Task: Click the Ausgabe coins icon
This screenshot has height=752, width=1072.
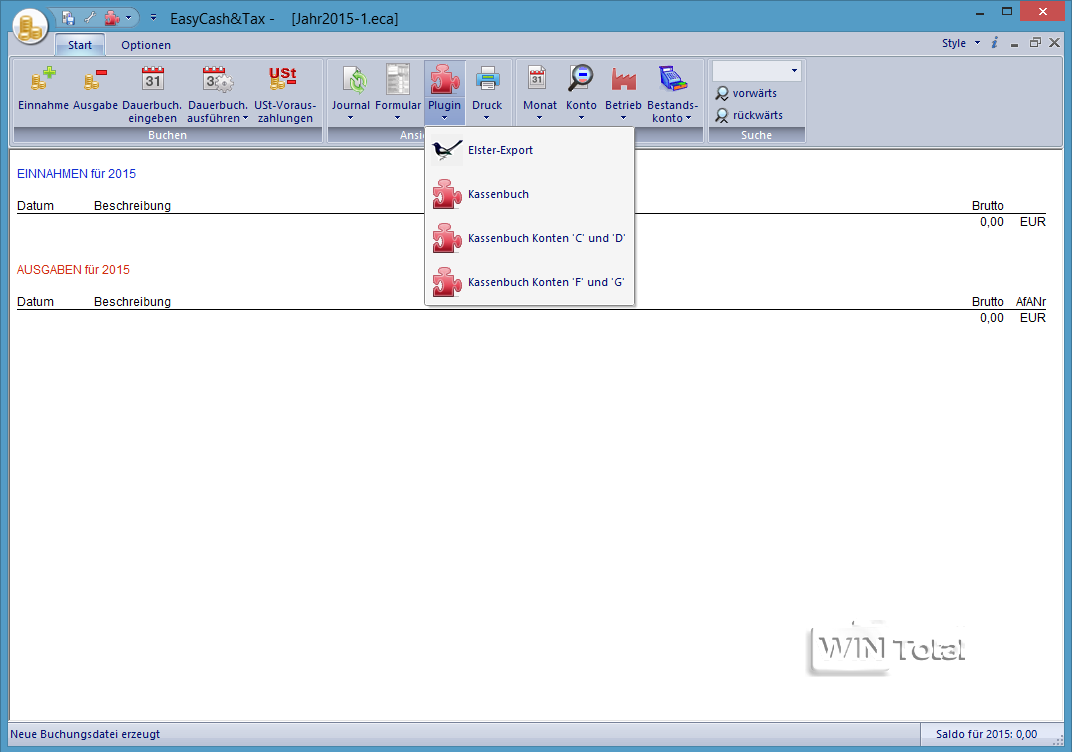Action: click(x=96, y=79)
